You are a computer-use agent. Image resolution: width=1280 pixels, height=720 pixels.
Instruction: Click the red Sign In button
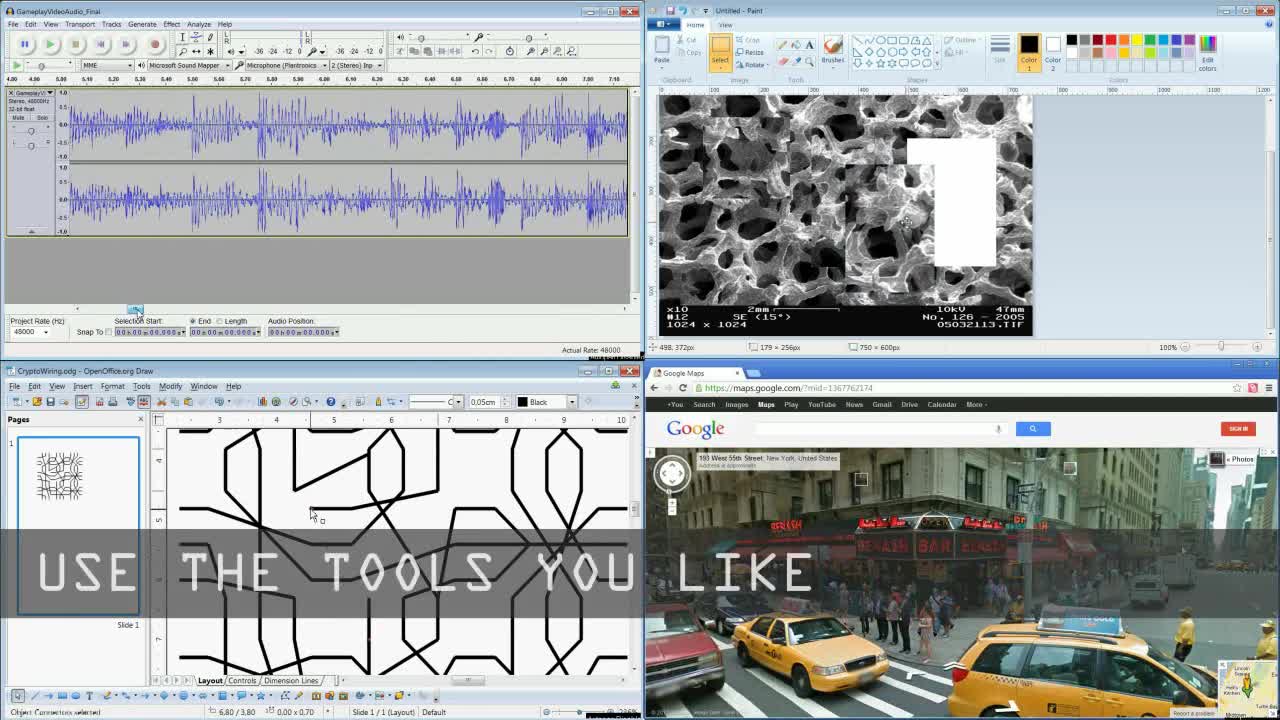[1237, 429]
